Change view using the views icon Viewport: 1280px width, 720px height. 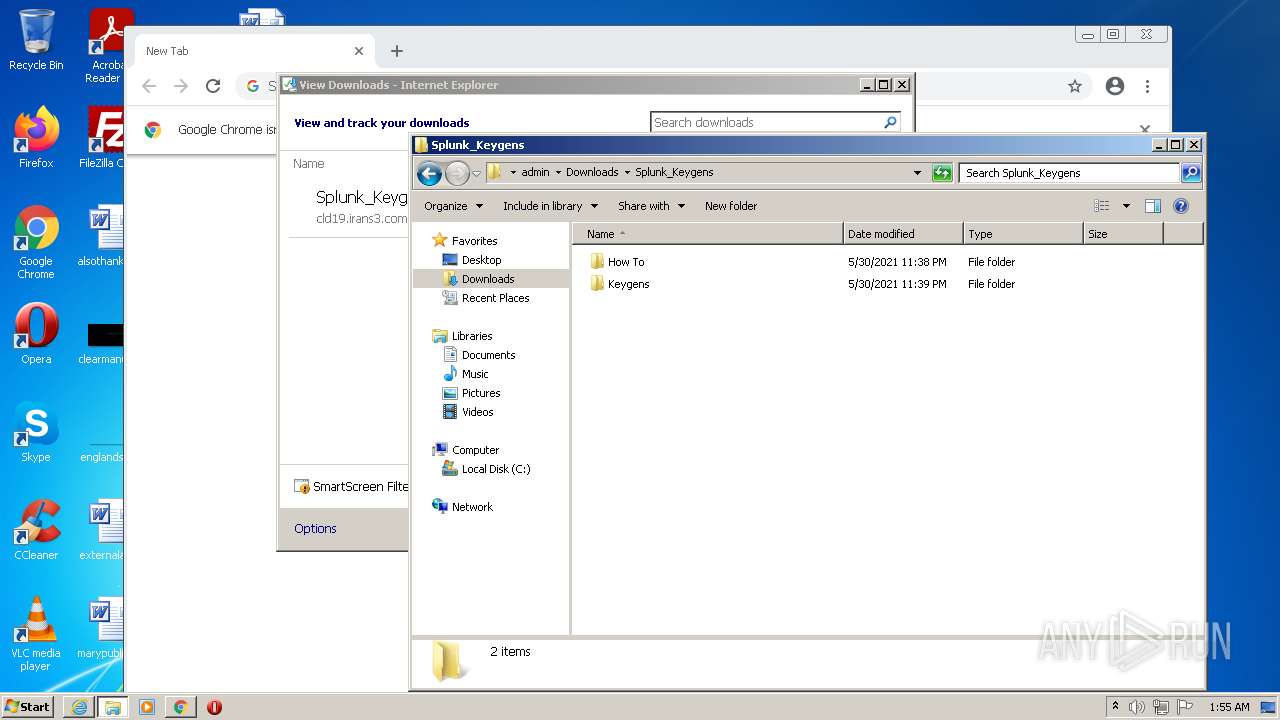click(1102, 206)
